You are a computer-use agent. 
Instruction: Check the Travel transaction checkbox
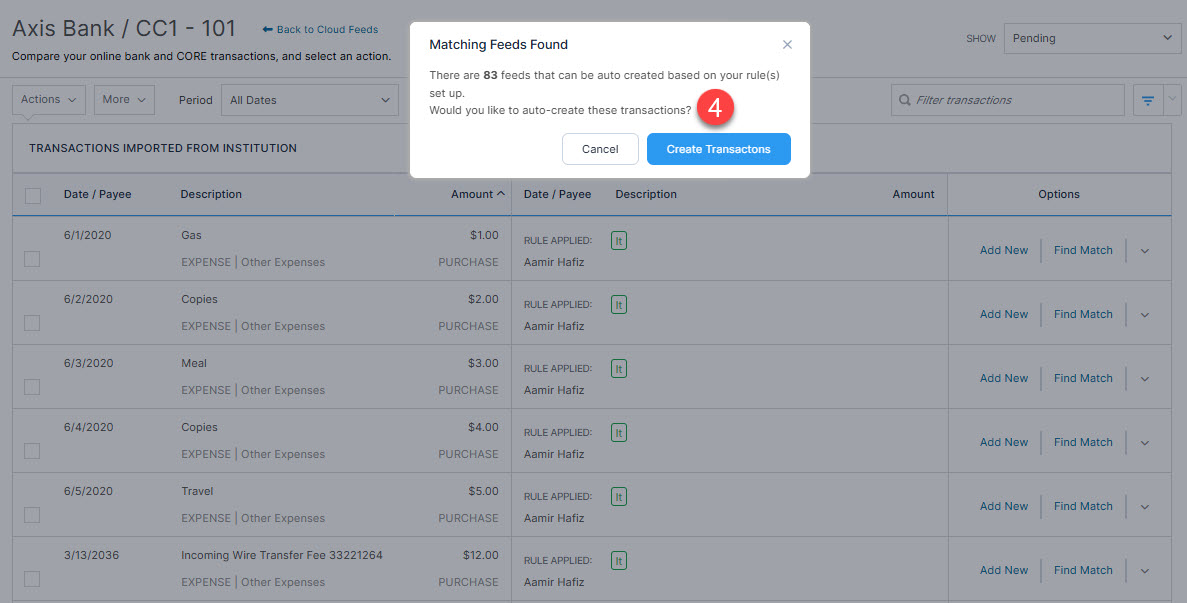click(32, 514)
